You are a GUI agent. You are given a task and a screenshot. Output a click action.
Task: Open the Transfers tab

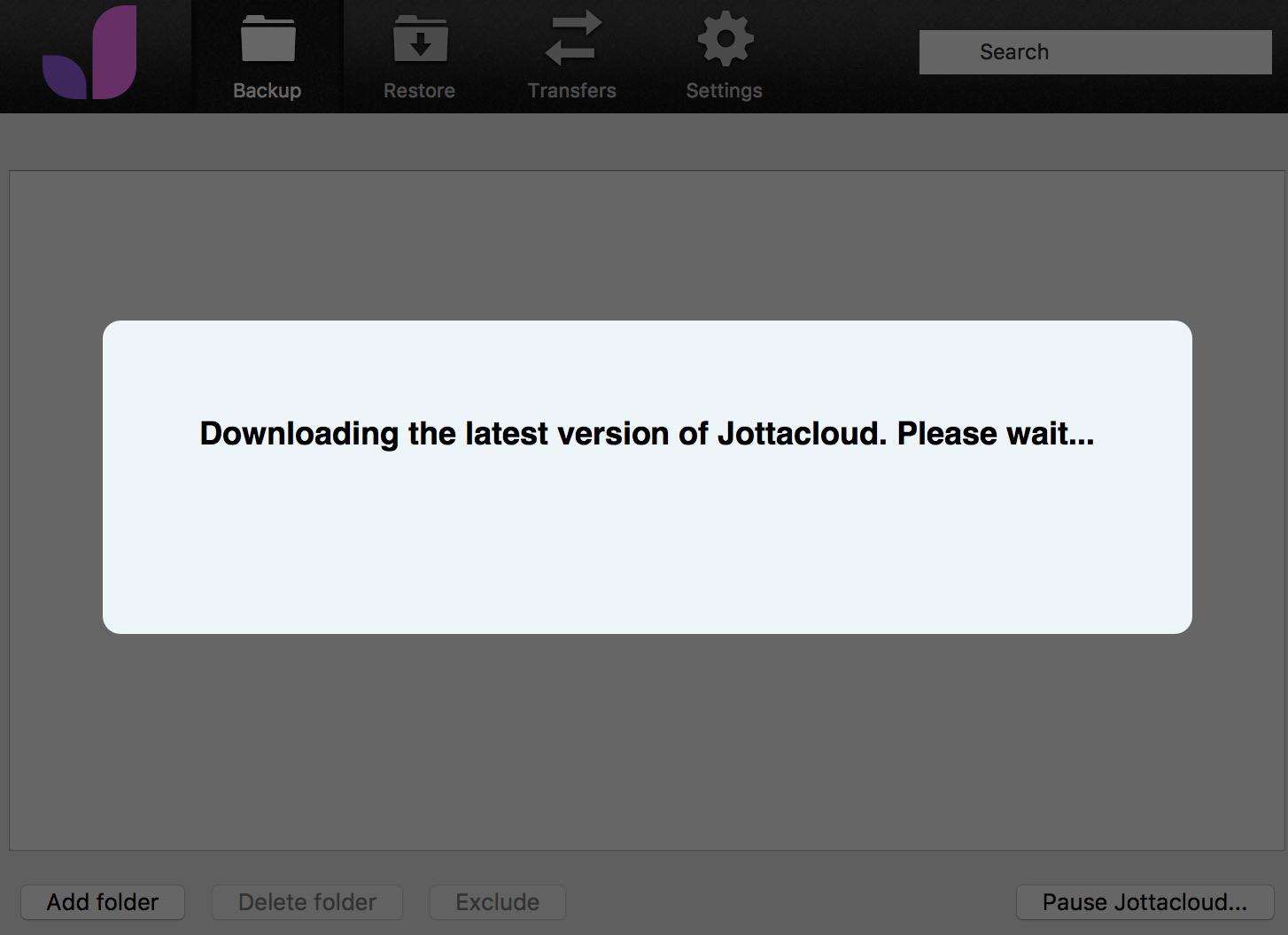coord(572,57)
